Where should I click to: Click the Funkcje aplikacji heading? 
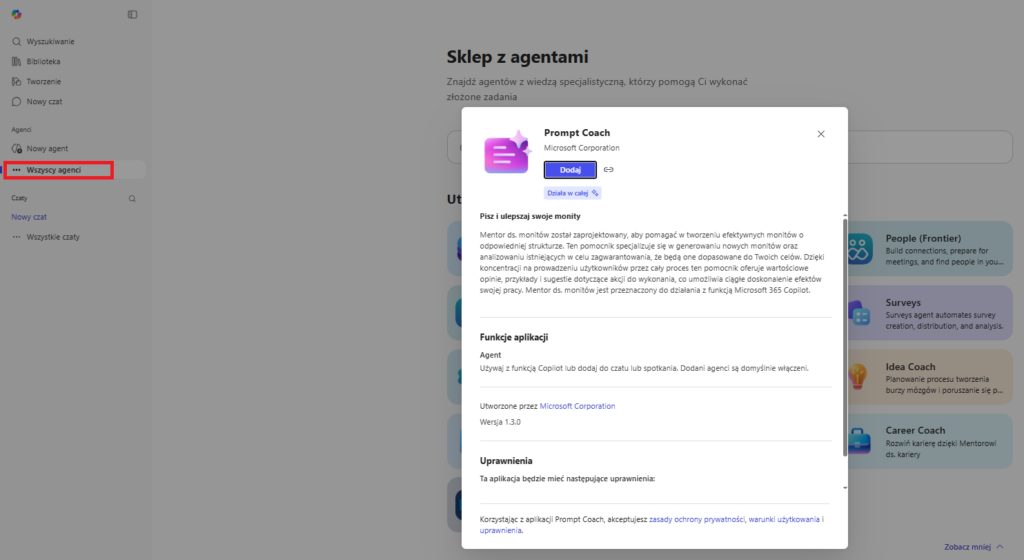(x=514, y=337)
